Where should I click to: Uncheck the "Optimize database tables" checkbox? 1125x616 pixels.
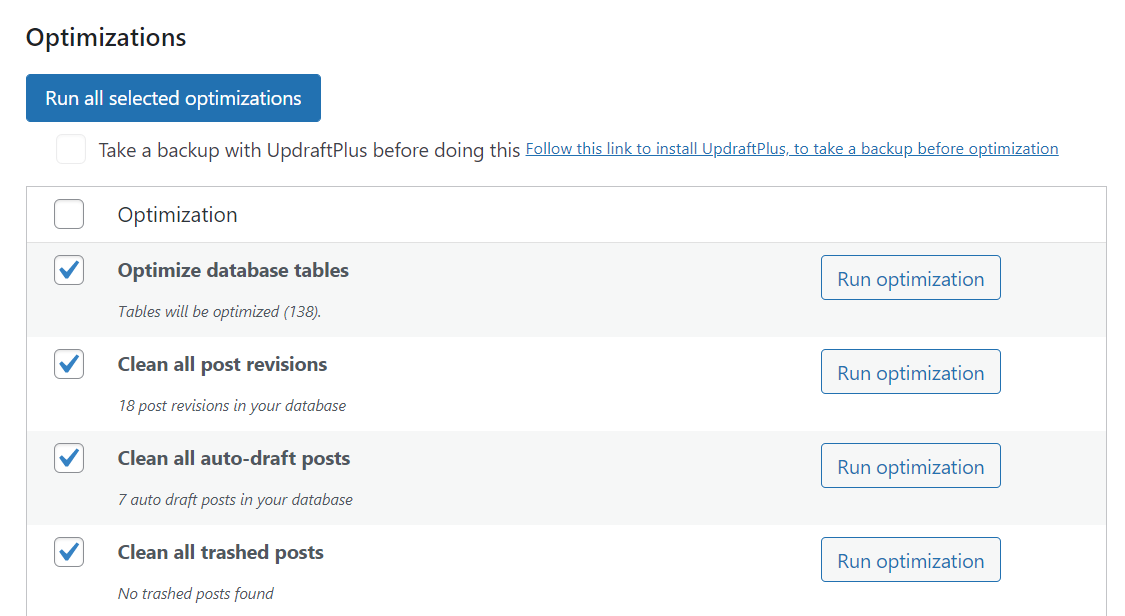click(68, 270)
